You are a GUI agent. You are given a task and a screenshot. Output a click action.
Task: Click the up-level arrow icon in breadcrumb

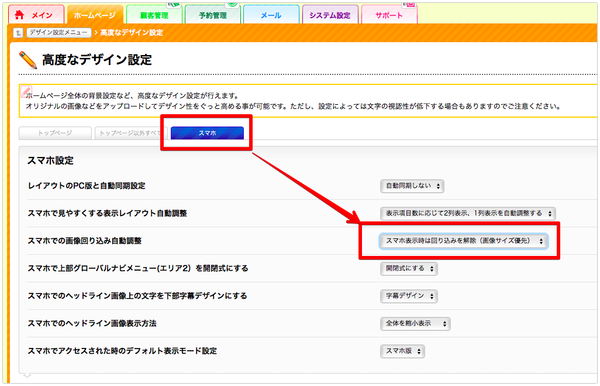[x=18, y=33]
